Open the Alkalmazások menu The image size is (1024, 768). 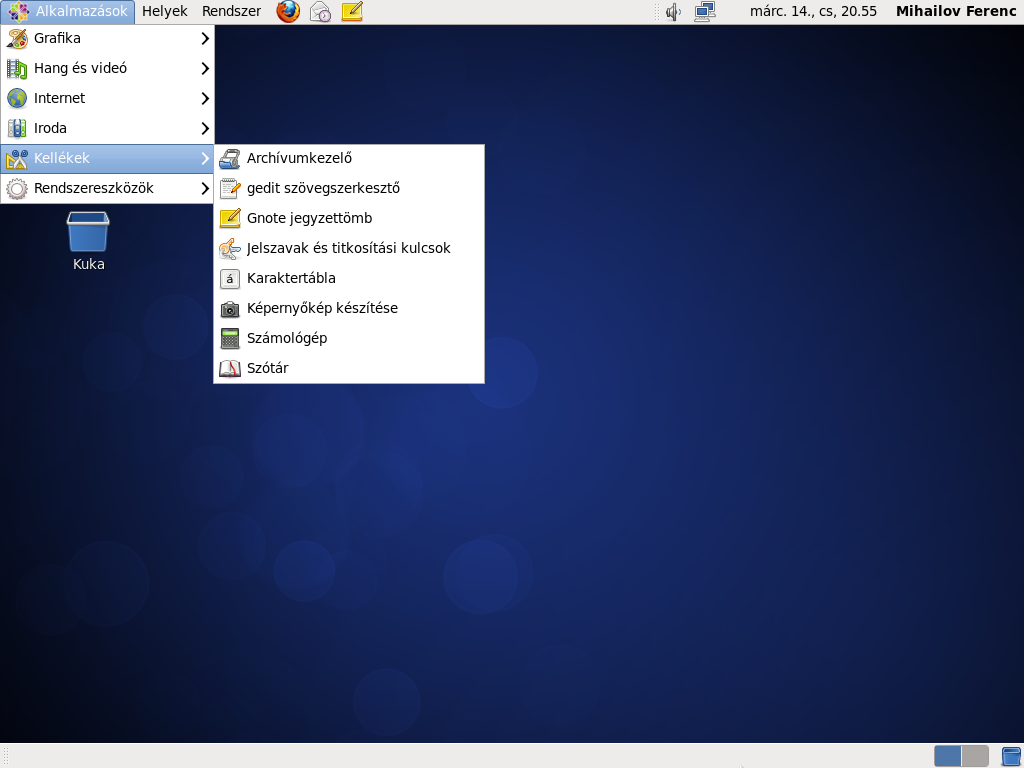tap(68, 12)
